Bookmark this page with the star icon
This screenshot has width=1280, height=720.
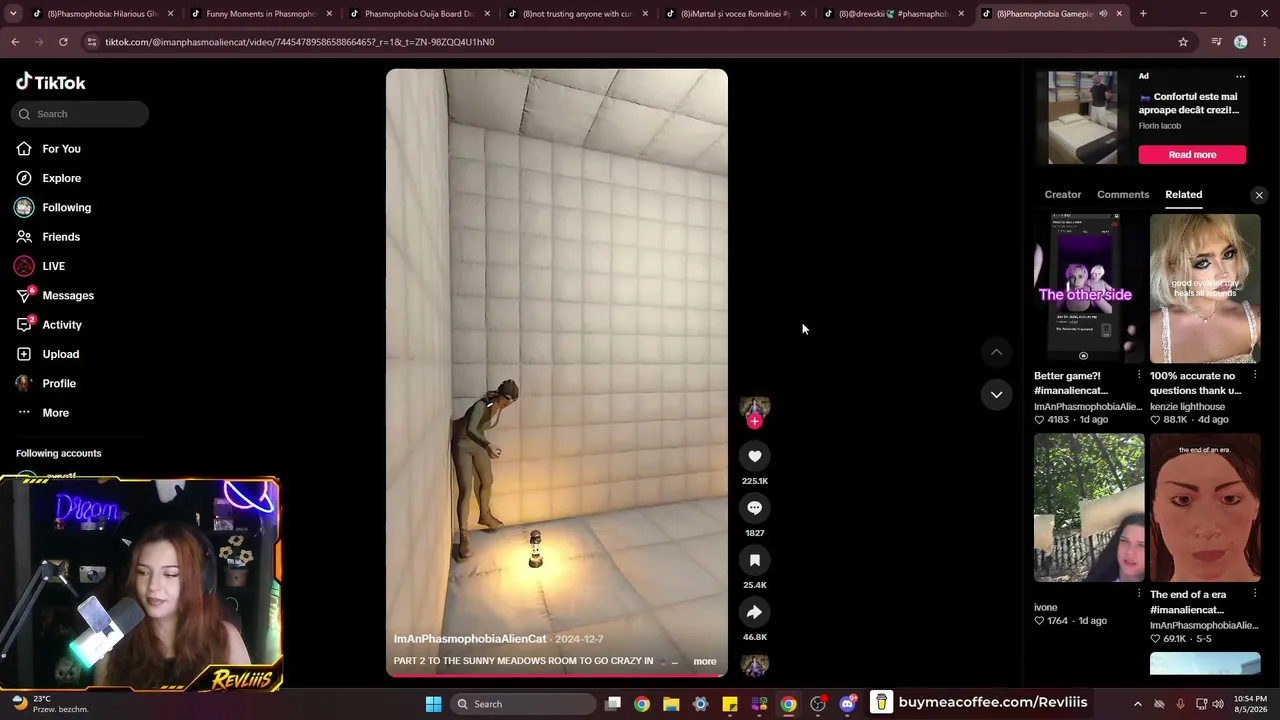click(x=1183, y=42)
